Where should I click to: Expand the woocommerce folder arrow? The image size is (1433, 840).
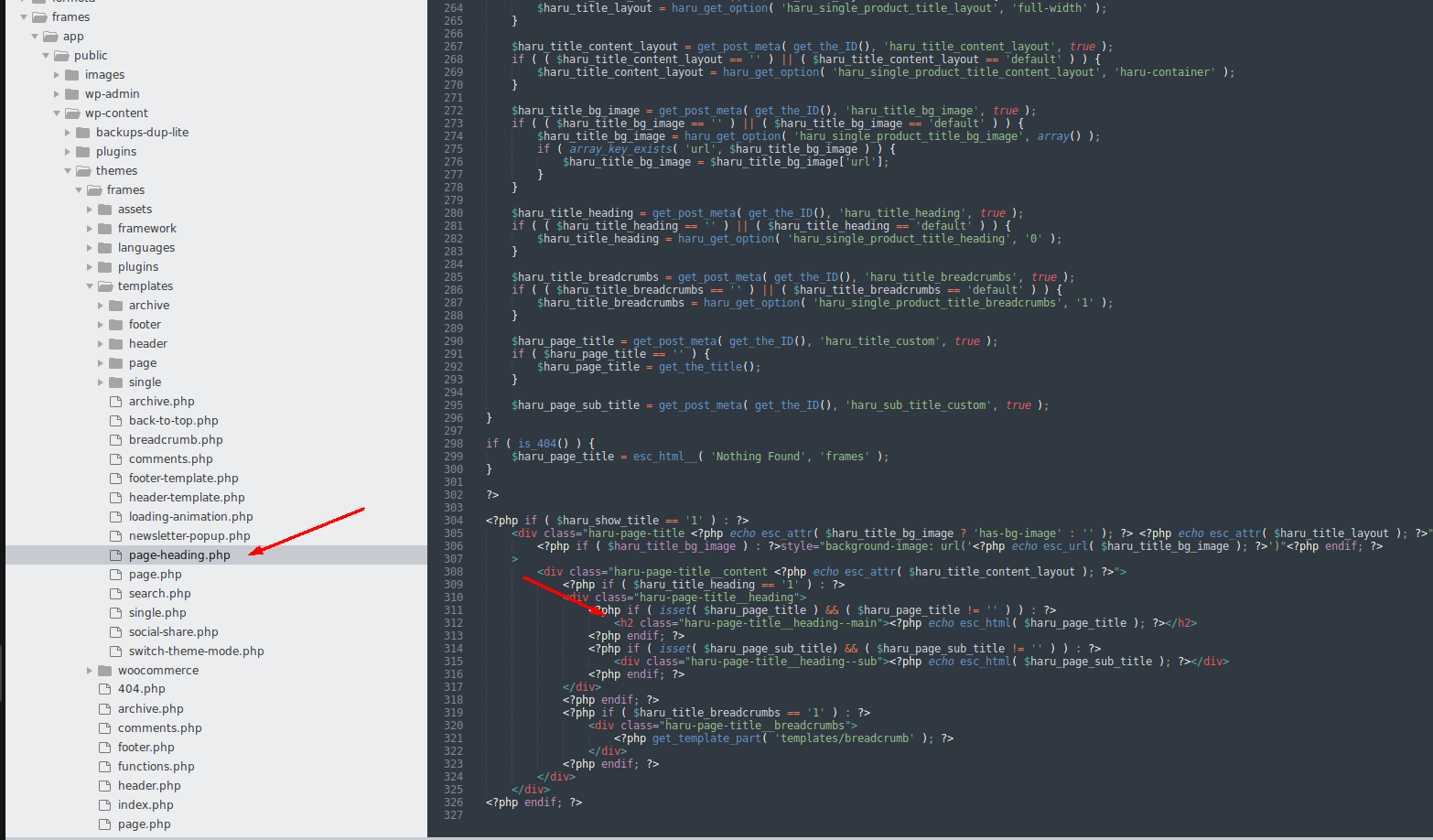(x=90, y=671)
